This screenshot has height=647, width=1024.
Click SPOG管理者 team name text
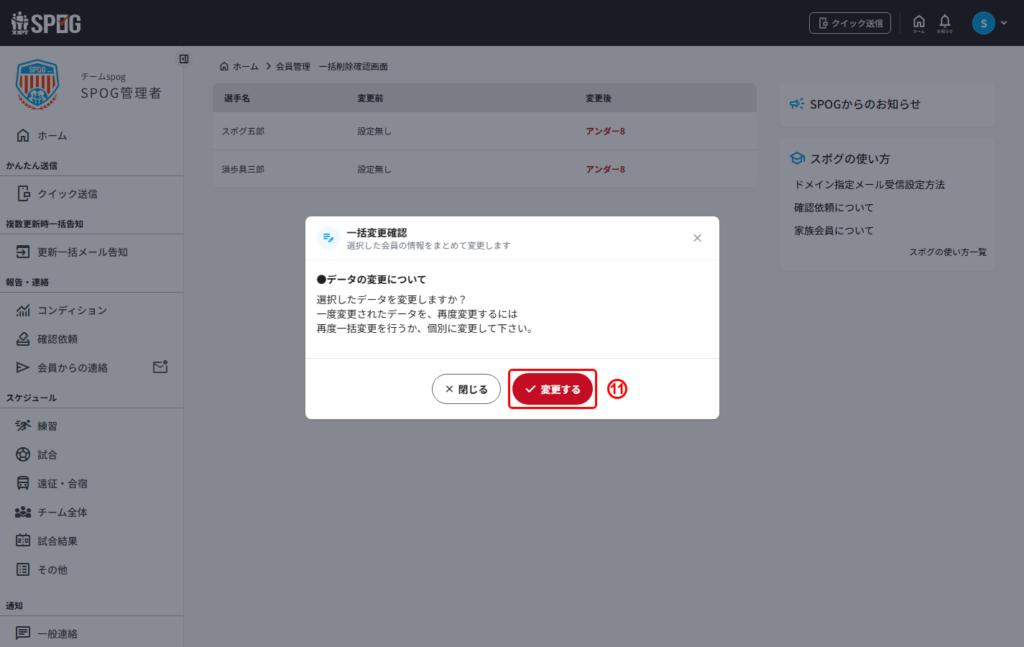[x=121, y=93]
